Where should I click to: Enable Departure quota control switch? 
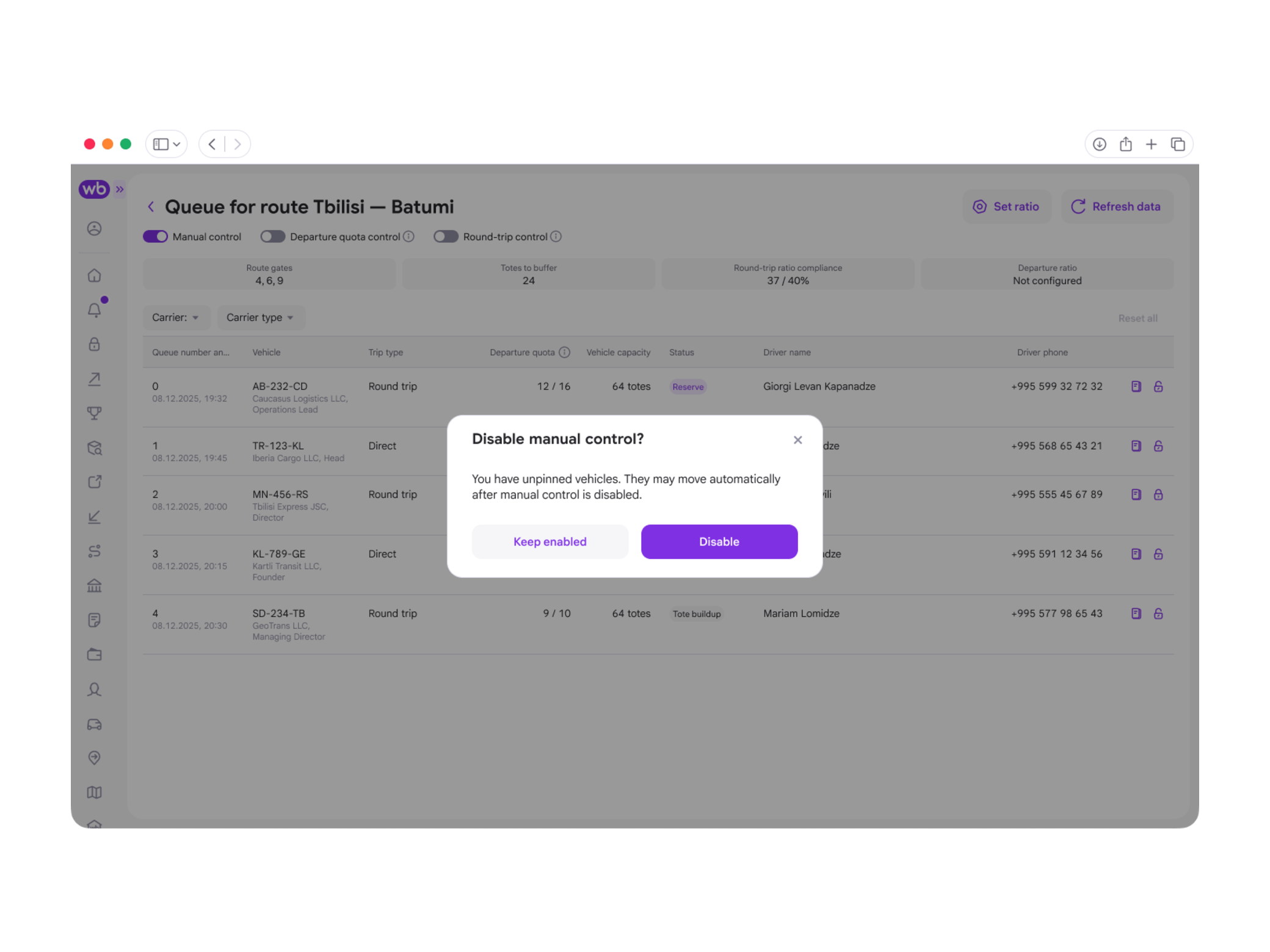point(272,237)
